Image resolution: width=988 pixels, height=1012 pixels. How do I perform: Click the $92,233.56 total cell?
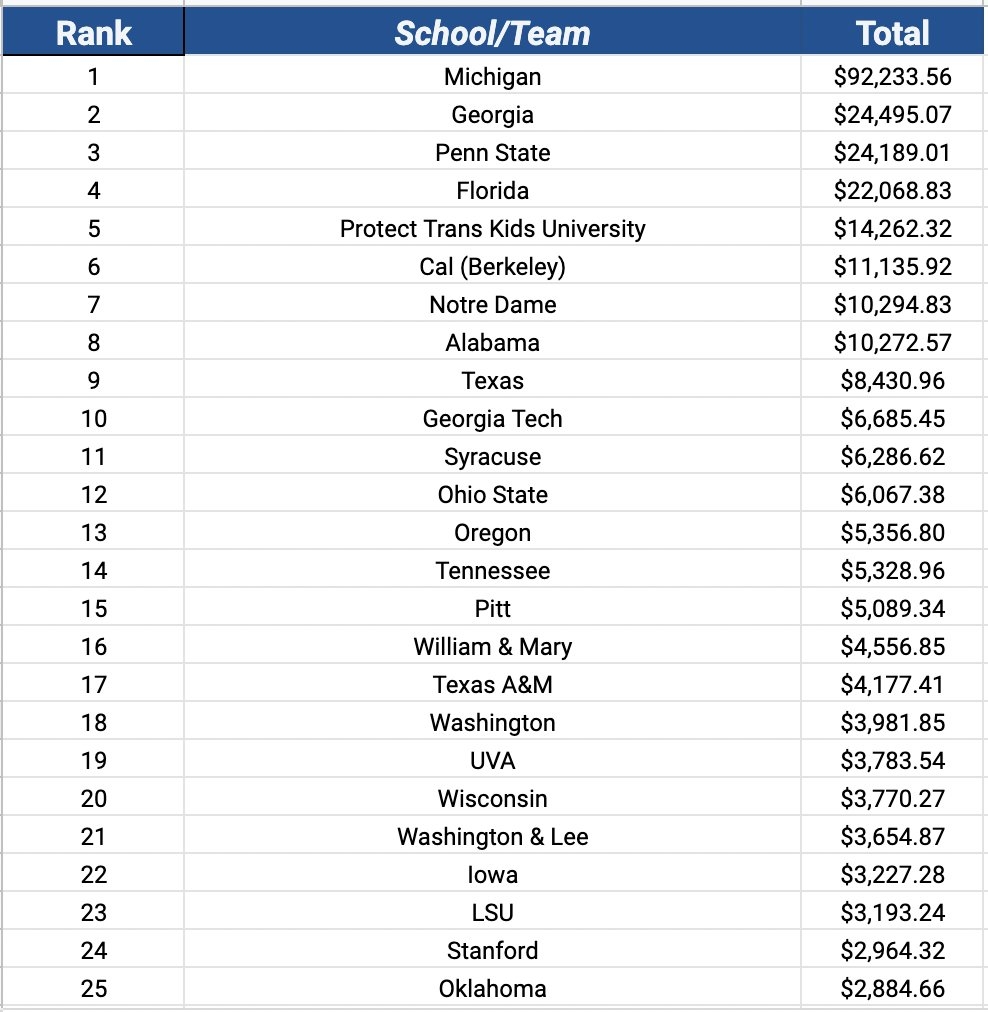coord(892,77)
